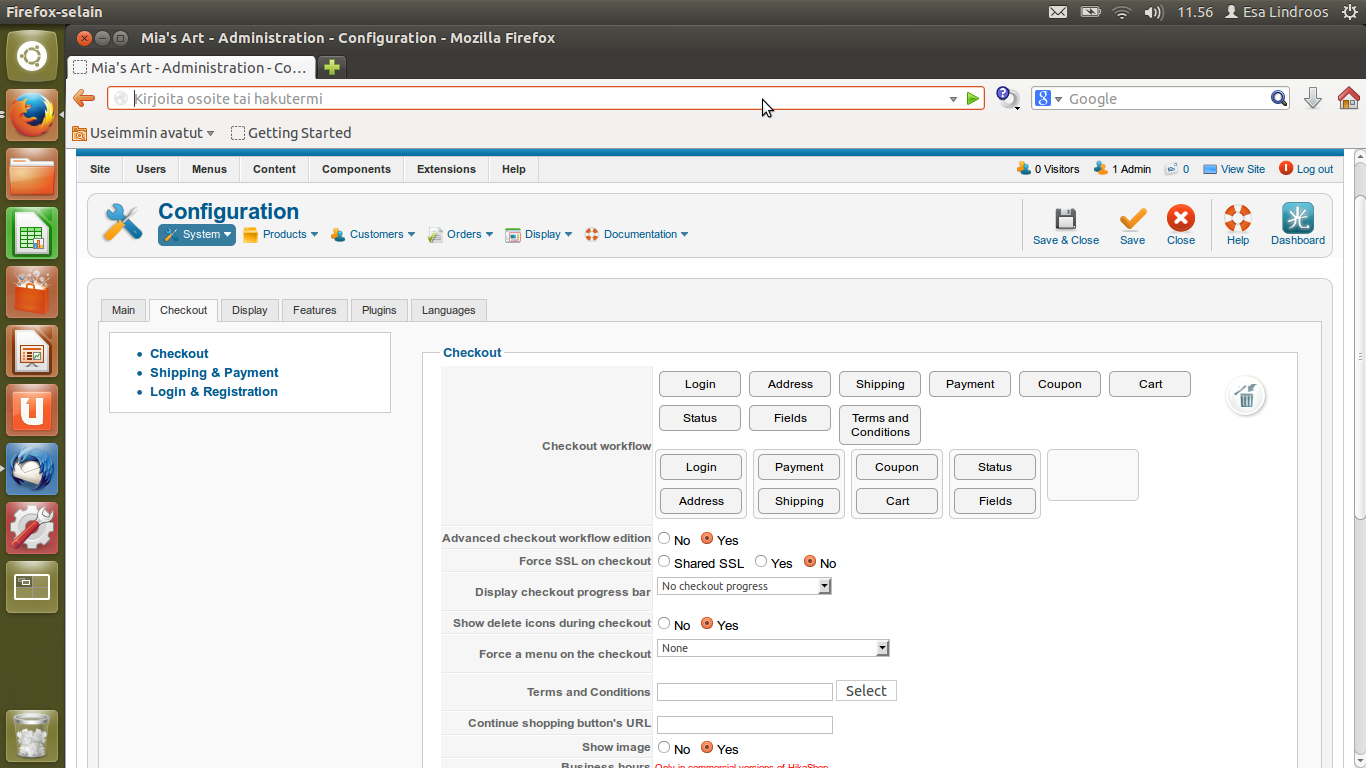The image size is (1366, 768).
Task: Set Advanced checkout workflow edition to No
Action: [664, 538]
